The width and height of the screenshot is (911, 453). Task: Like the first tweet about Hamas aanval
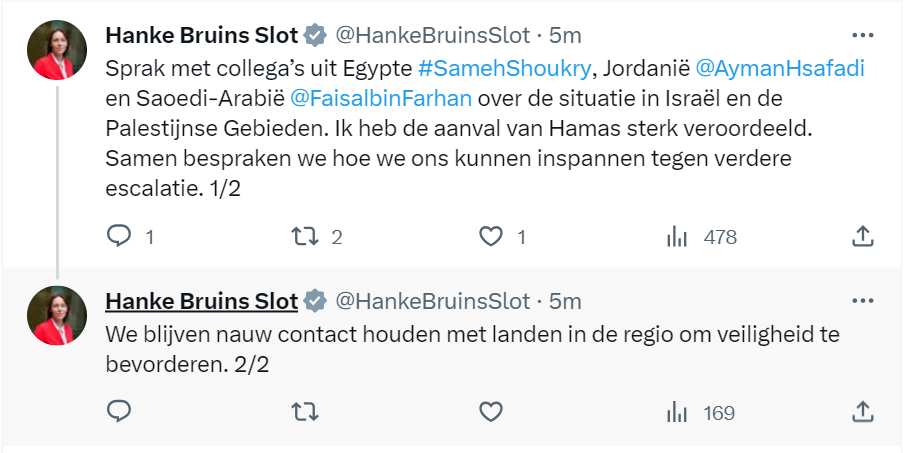490,237
